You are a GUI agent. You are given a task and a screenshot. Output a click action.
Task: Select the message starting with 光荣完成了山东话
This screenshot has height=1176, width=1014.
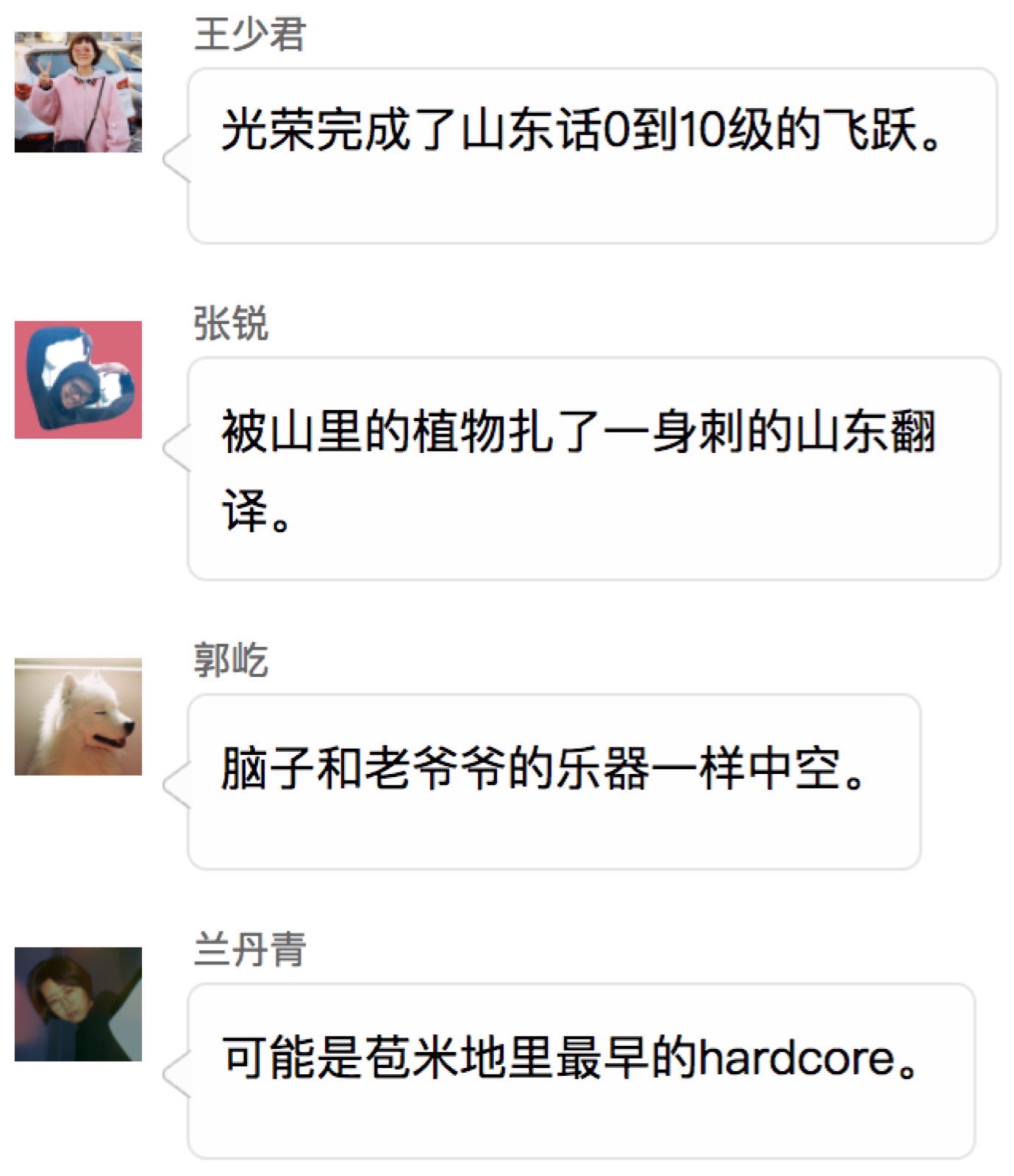point(592,156)
